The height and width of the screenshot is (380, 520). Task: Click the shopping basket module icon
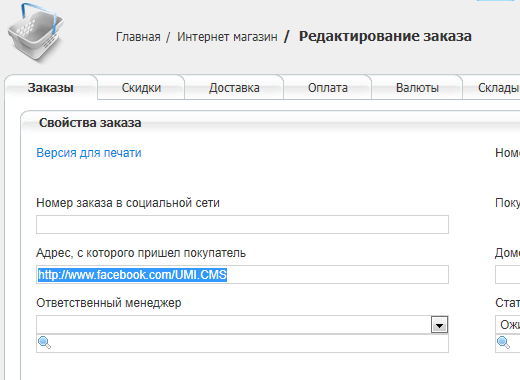36,33
